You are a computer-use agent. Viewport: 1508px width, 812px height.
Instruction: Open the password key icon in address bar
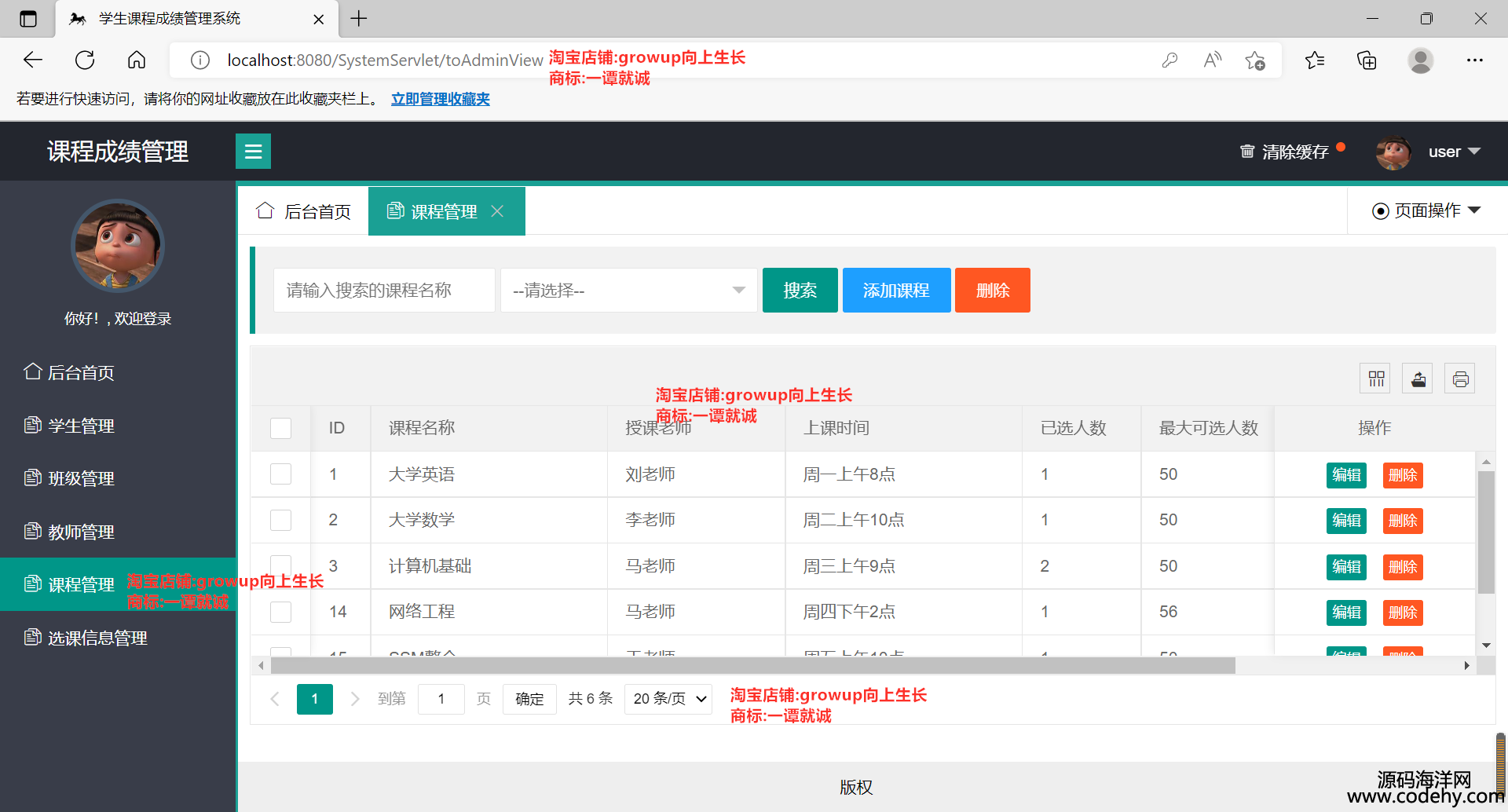pos(1169,60)
